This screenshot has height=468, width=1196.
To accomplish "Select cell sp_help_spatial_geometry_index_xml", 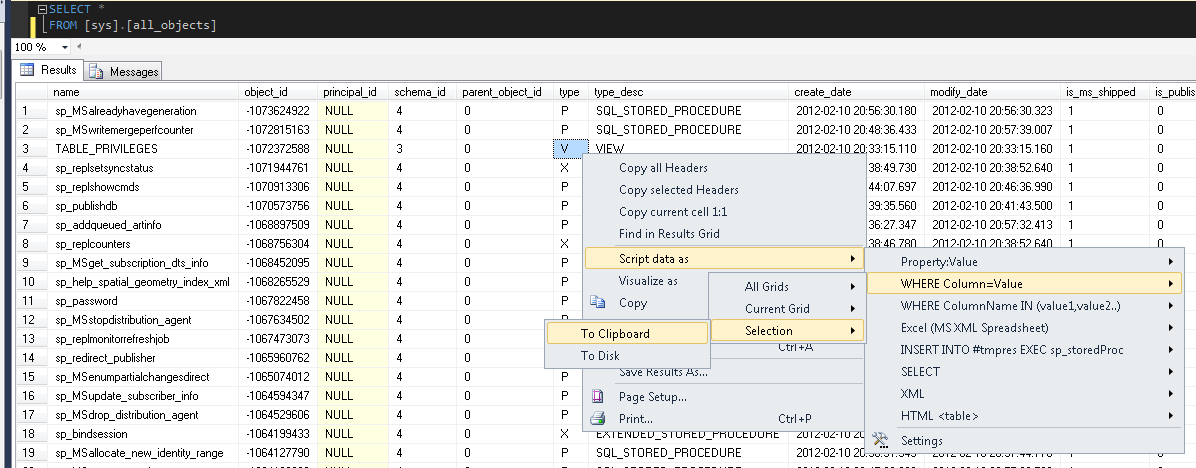I will point(144,282).
